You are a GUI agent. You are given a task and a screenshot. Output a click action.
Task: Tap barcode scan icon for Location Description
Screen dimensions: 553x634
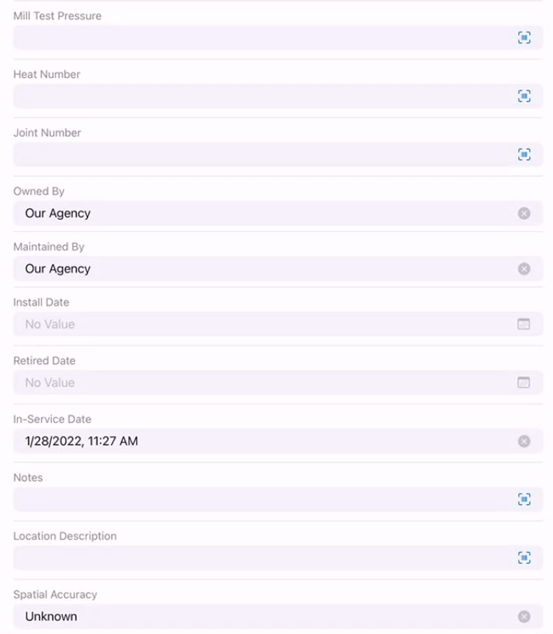[x=524, y=558]
